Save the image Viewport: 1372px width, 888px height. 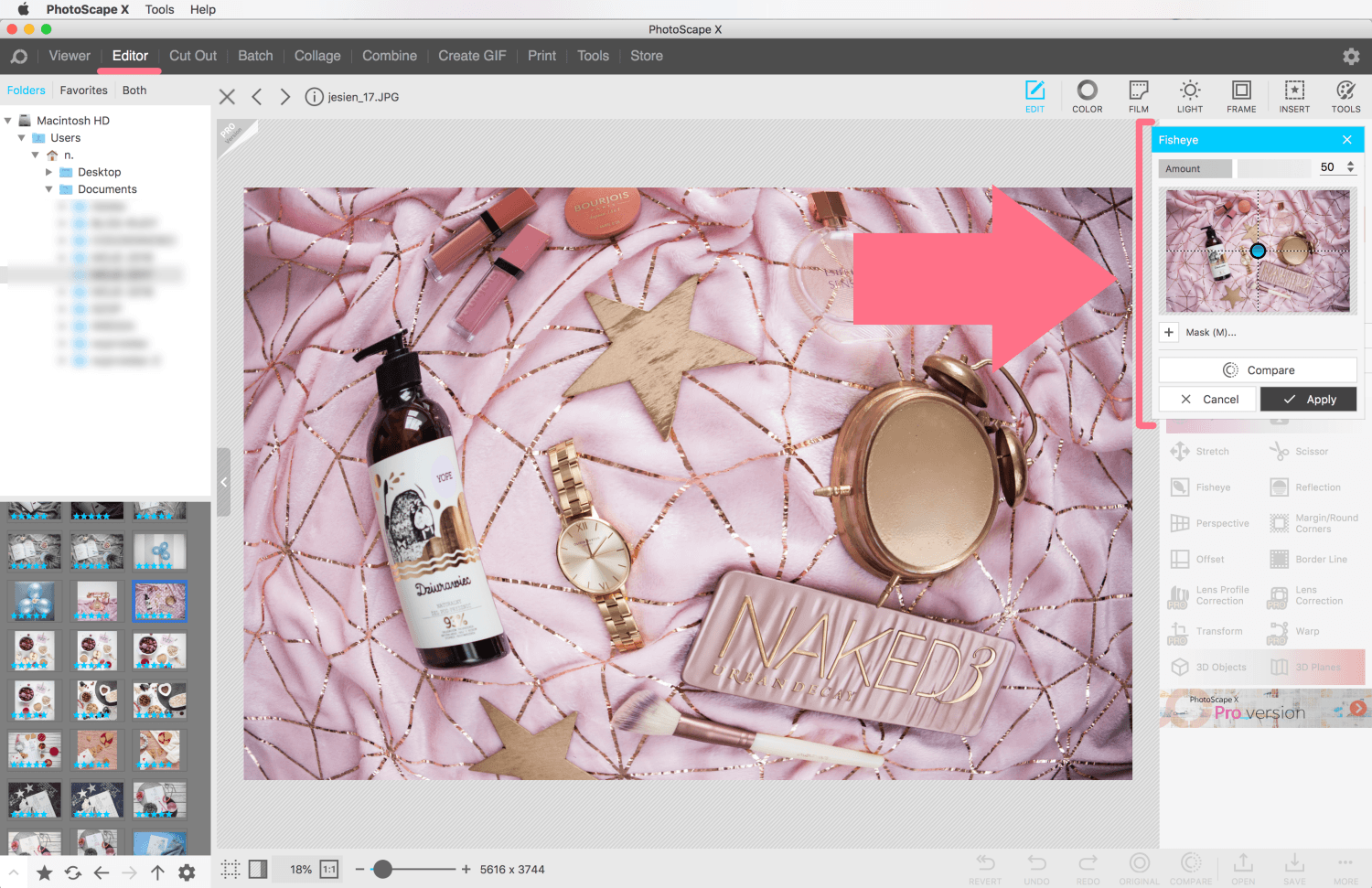(1294, 869)
